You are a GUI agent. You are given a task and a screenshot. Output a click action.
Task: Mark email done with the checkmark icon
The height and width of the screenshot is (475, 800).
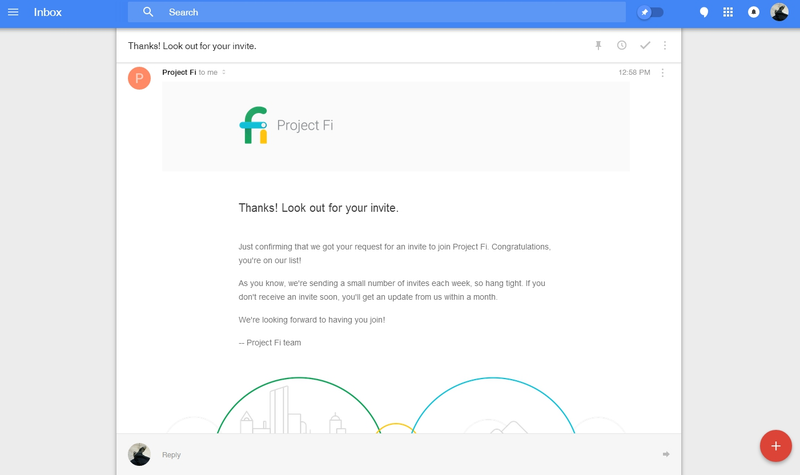click(645, 45)
